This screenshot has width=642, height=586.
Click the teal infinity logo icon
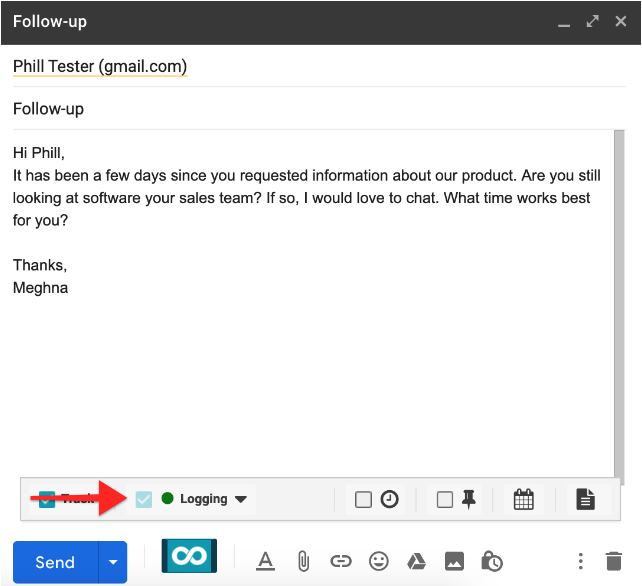click(189, 556)
